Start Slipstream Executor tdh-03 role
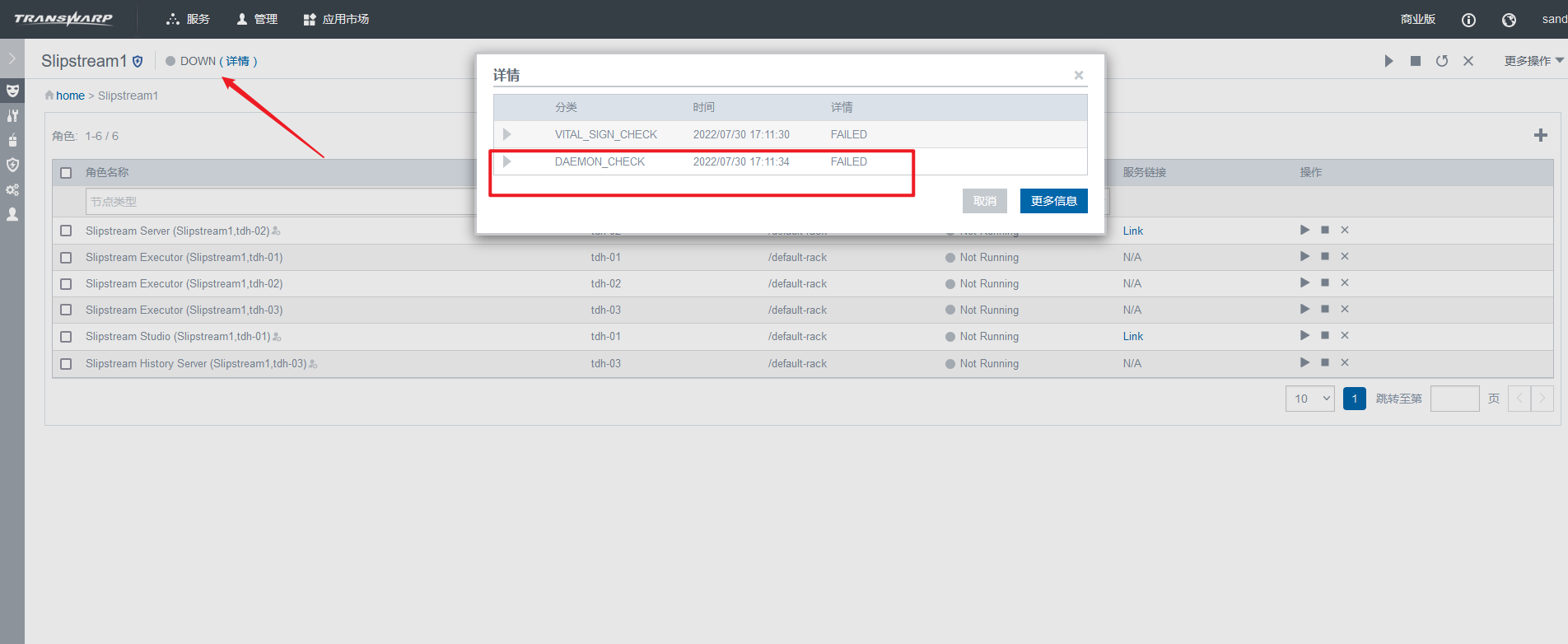 point(1304,309)
